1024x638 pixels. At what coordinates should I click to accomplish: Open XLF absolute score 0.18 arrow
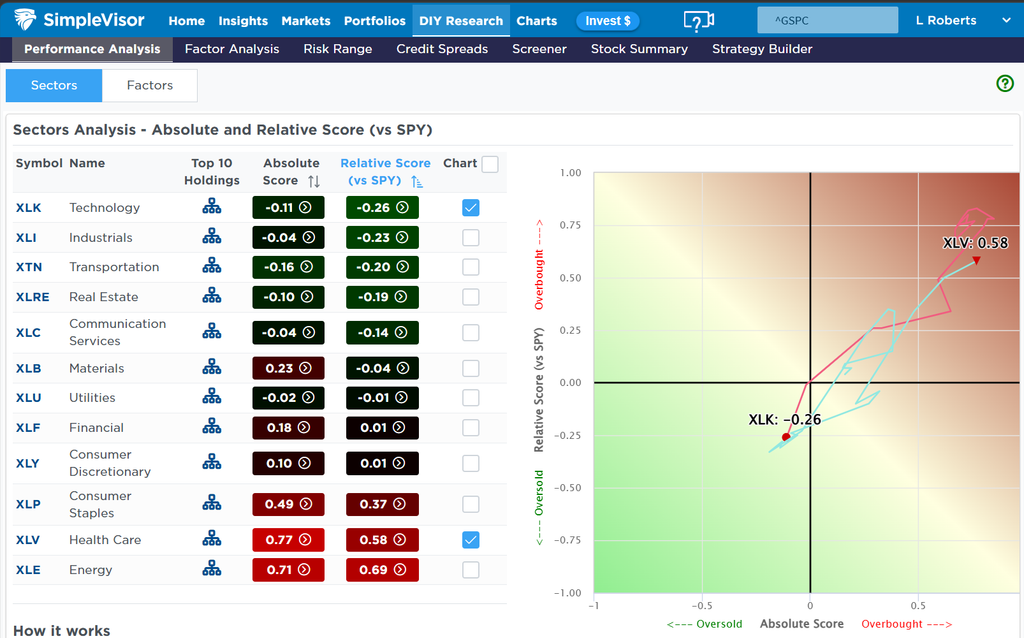(304, 428)
